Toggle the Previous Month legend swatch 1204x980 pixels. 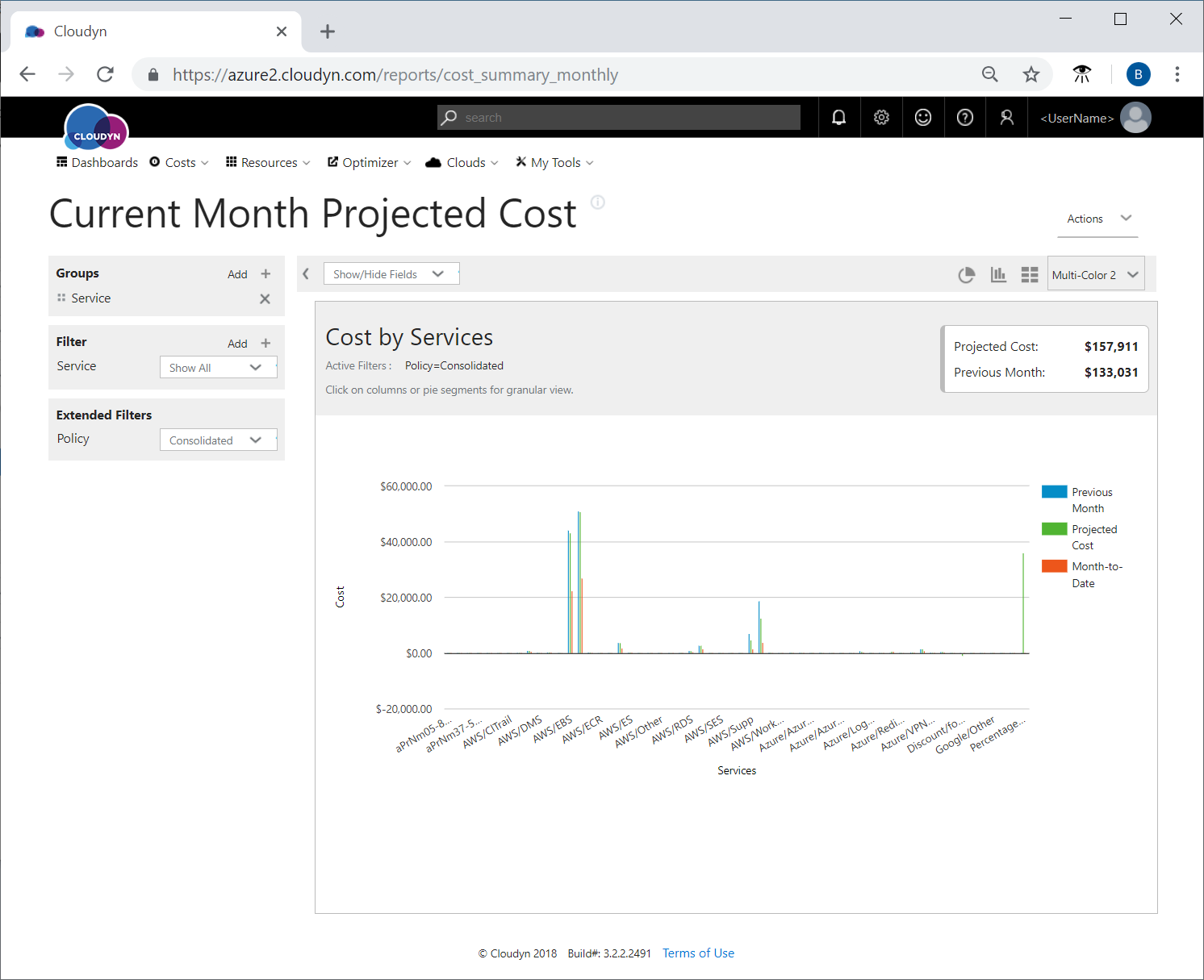click(x=1054, y=491)
